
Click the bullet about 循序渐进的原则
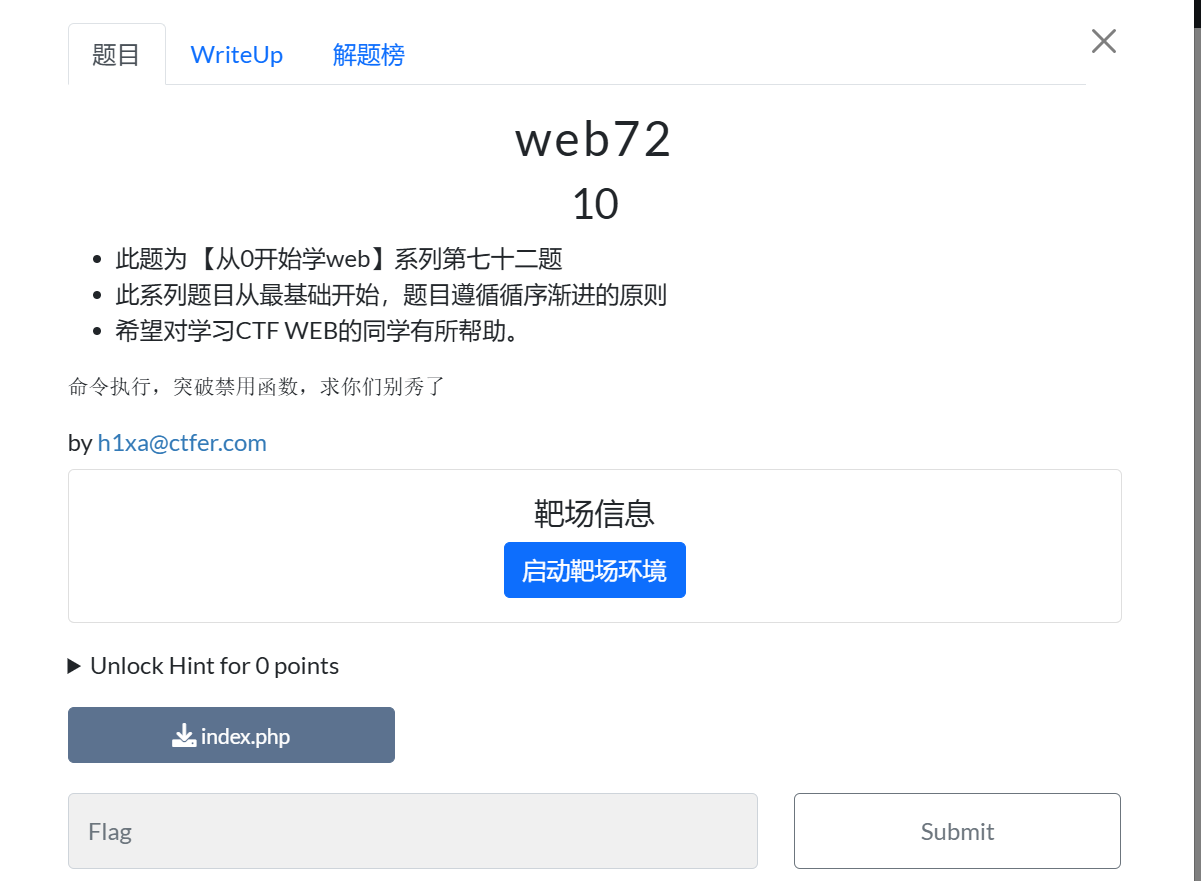[391, 295]
